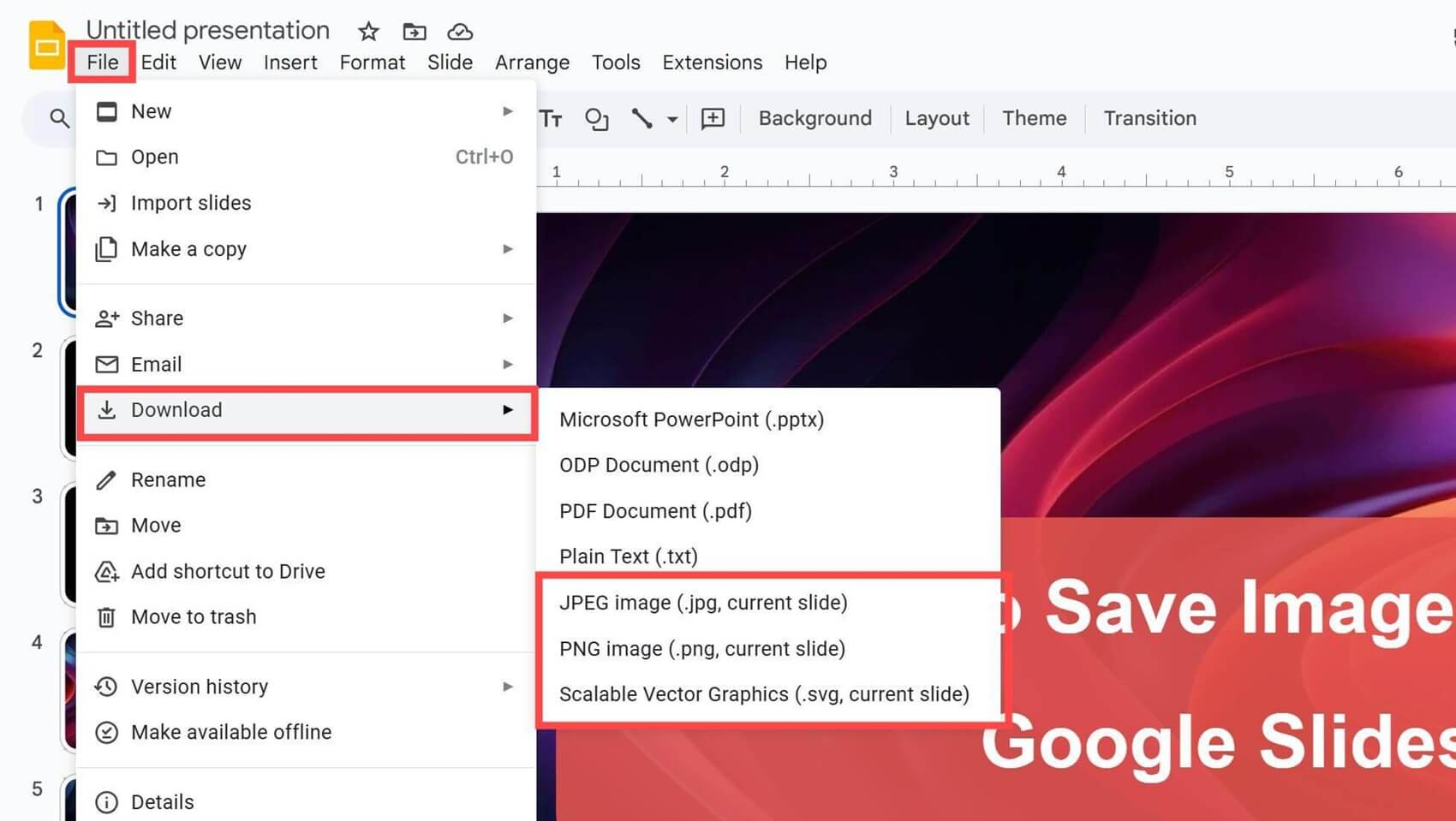Select the line tool icon

click(641, 118)
